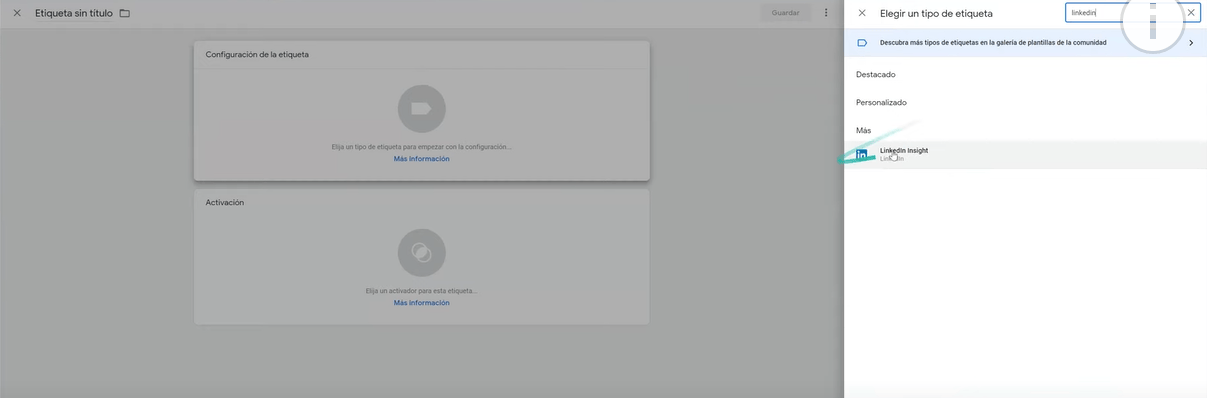This screenshot has height=398, width=1207.
Task: Edit the Etiqueta sin título name
Action: (74, 13)
